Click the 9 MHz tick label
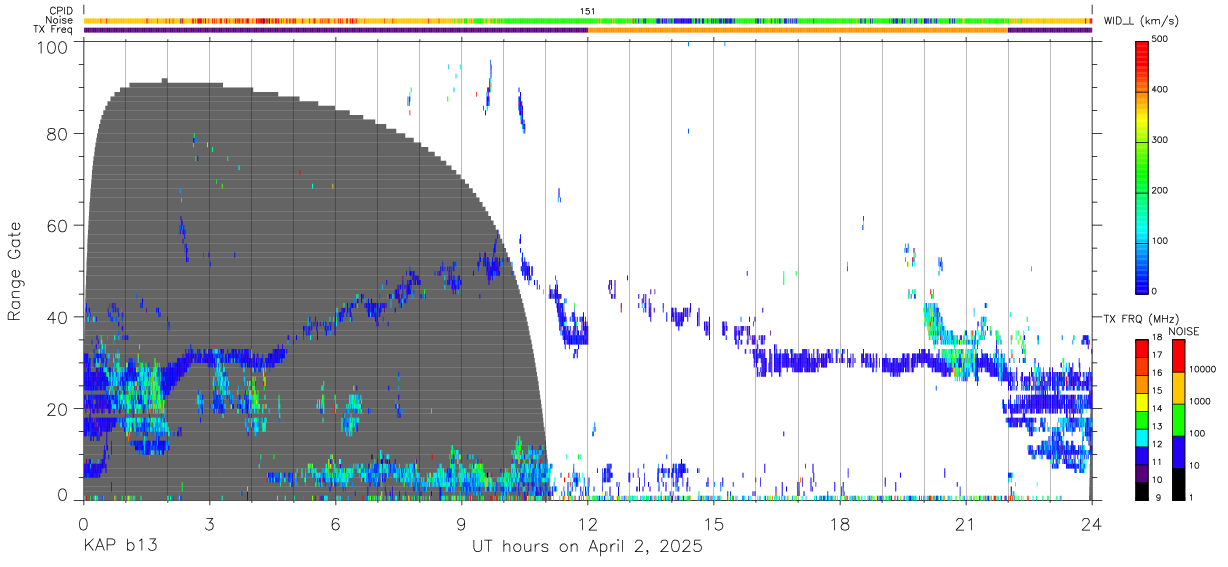1228x567 pixels. [x=1156, y=498]
